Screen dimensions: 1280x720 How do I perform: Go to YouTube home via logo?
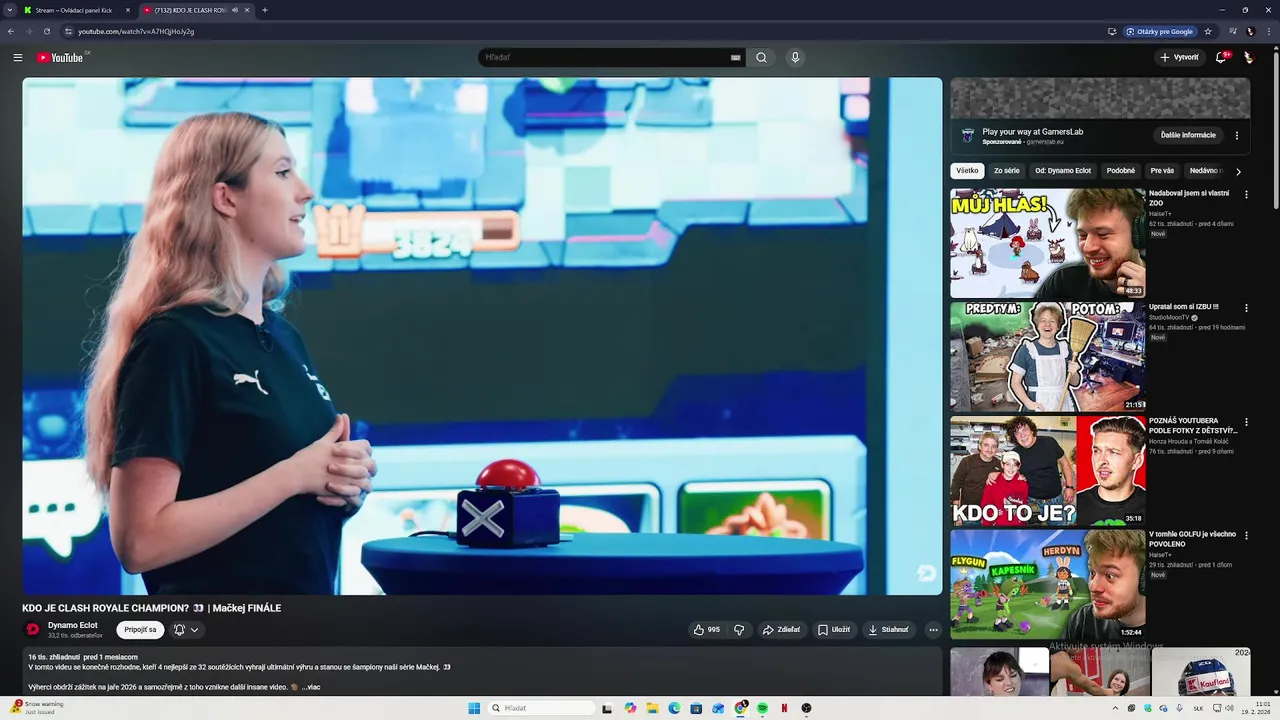(60, 57)
